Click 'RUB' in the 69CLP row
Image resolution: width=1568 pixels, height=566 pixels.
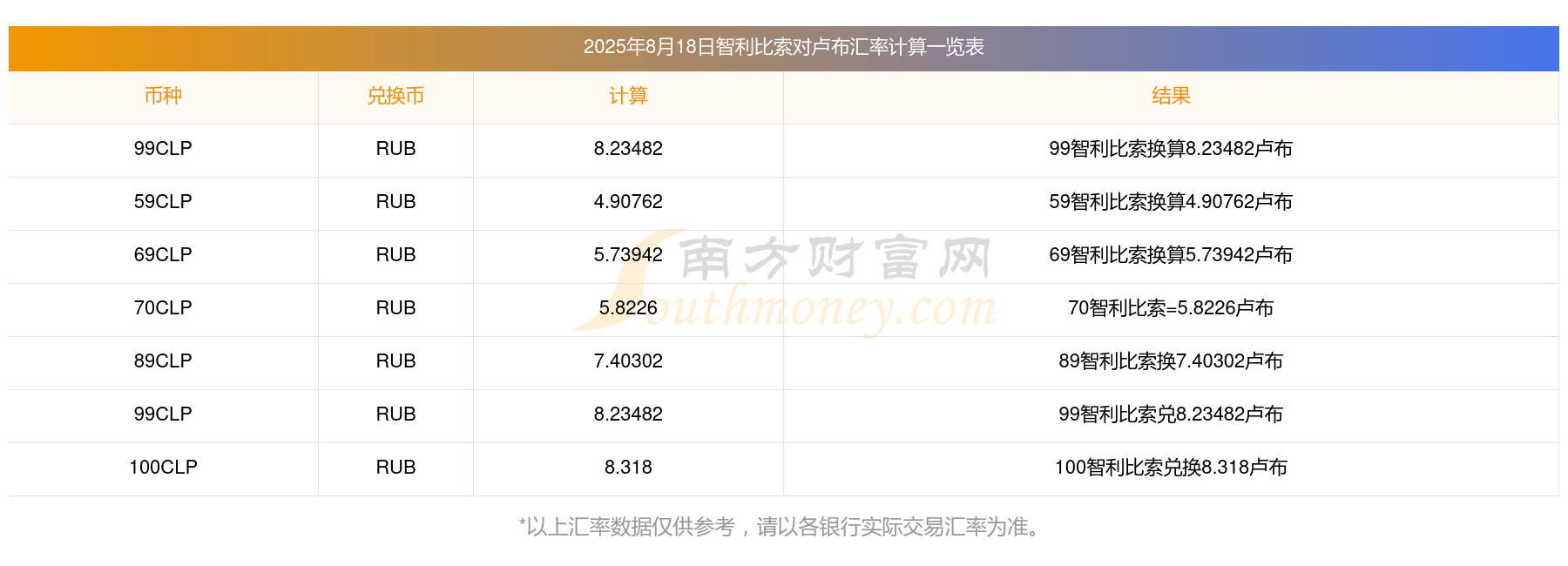click(x=395, y=255)
